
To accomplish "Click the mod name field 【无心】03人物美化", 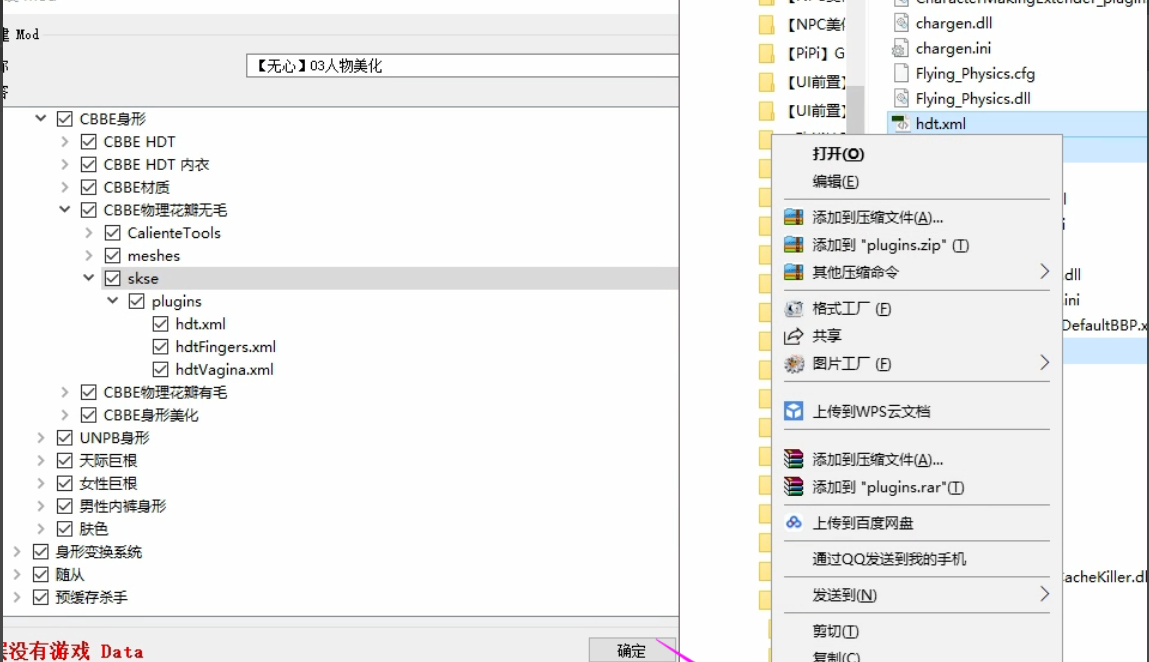I will click(462, 66).
